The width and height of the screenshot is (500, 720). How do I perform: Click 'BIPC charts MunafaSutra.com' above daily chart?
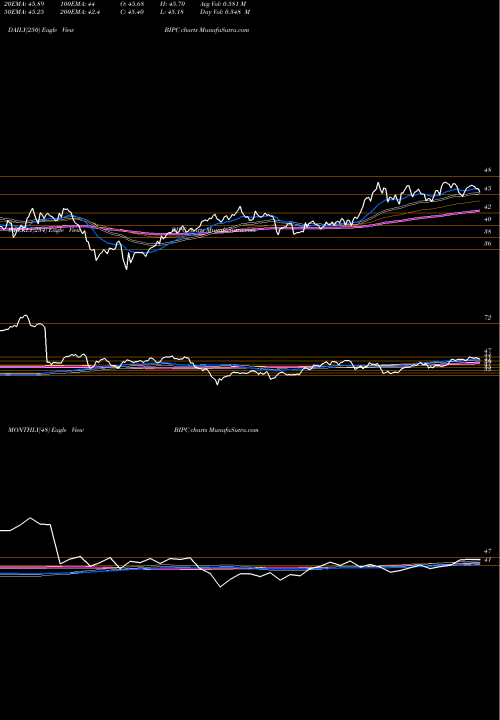click(x=207, y=30)
